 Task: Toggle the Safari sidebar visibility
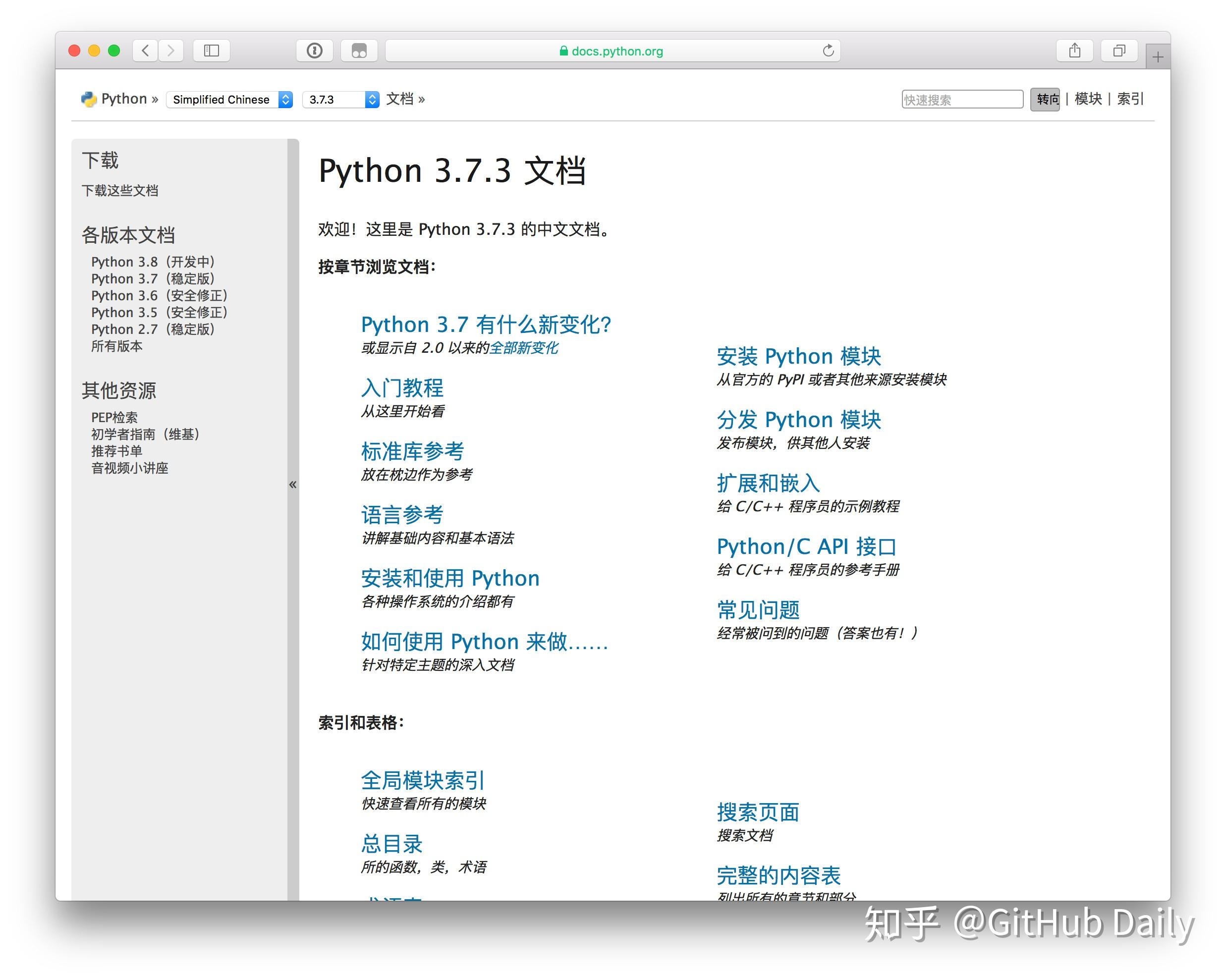[x=211, y=51]
